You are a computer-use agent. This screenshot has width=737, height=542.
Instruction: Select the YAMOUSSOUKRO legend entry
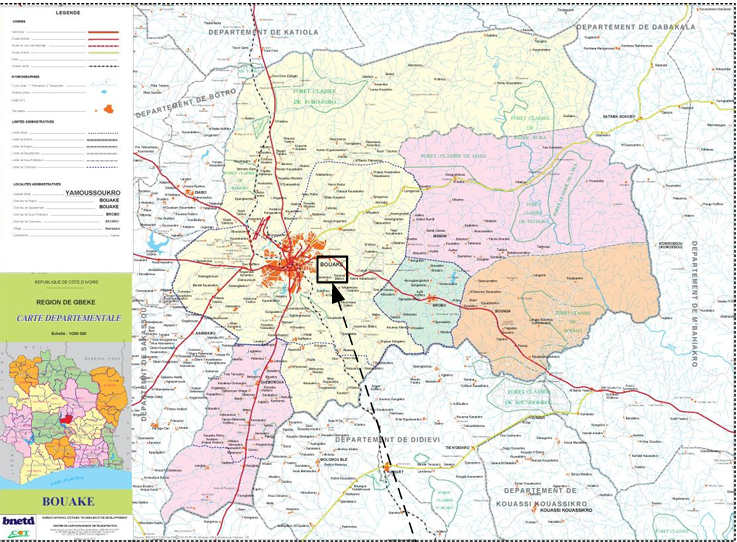click(93, 193)
